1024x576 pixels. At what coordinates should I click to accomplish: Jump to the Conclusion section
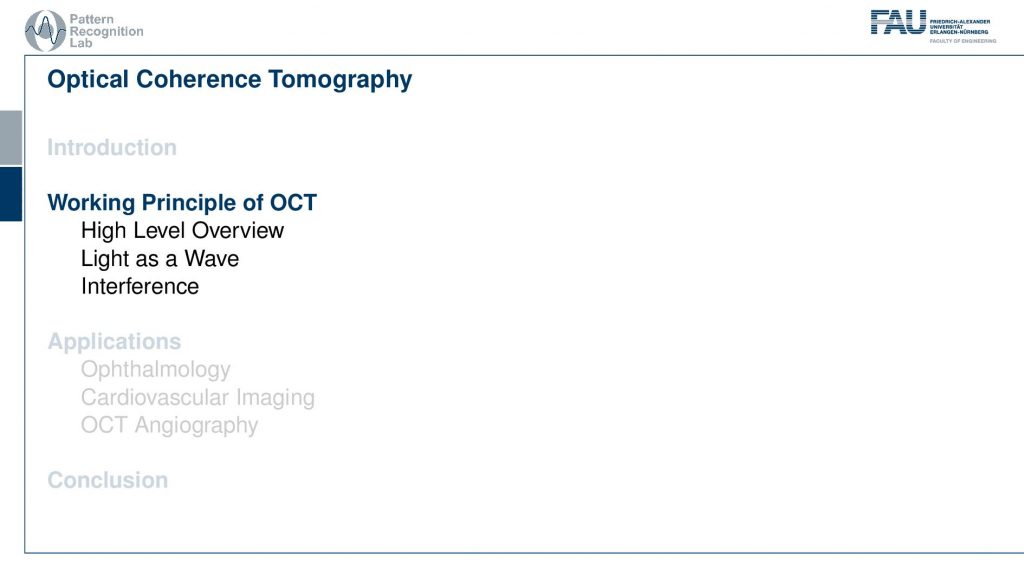tap(108, 480)
